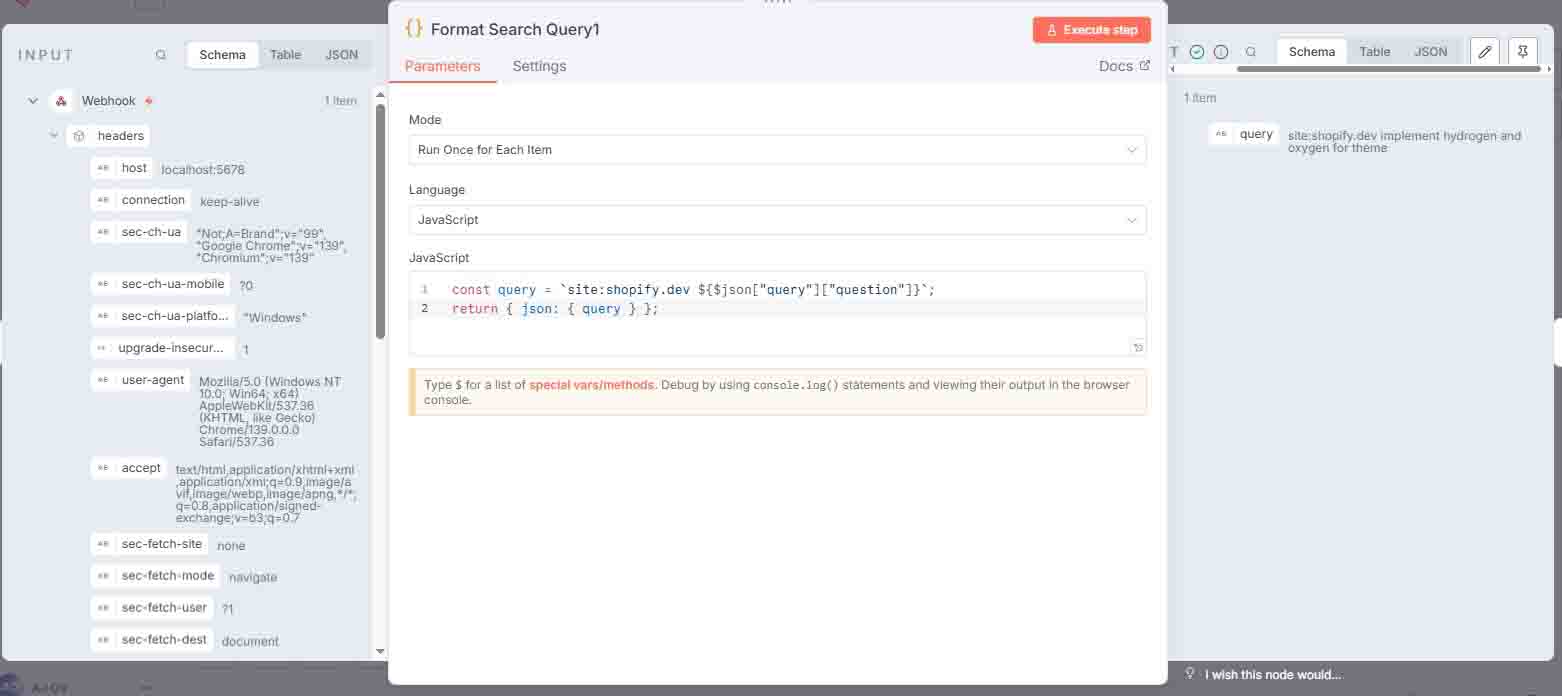Click the external link icon beside Docs
This screenshot has height=696, width=1562.
pyautogui.click(x=1144, y=65)
